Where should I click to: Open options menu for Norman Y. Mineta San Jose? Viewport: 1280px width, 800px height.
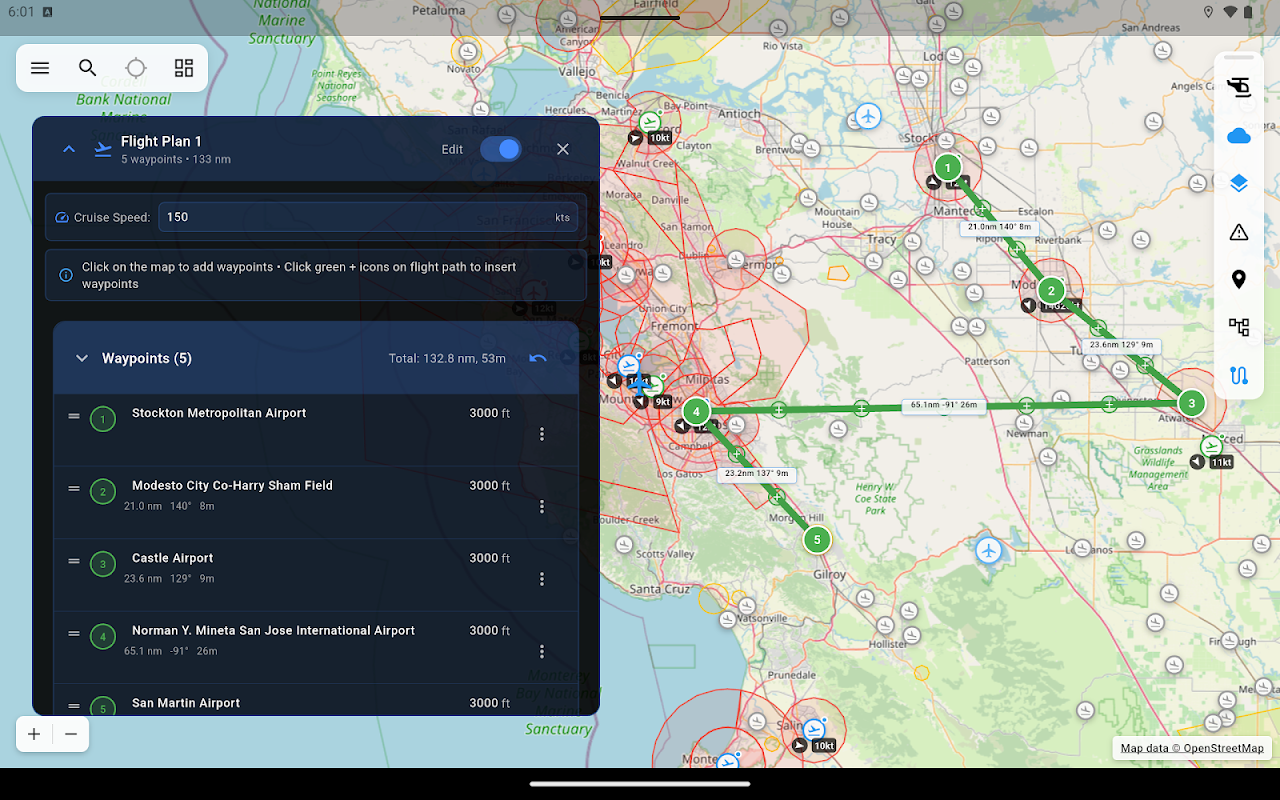(542, 652)
